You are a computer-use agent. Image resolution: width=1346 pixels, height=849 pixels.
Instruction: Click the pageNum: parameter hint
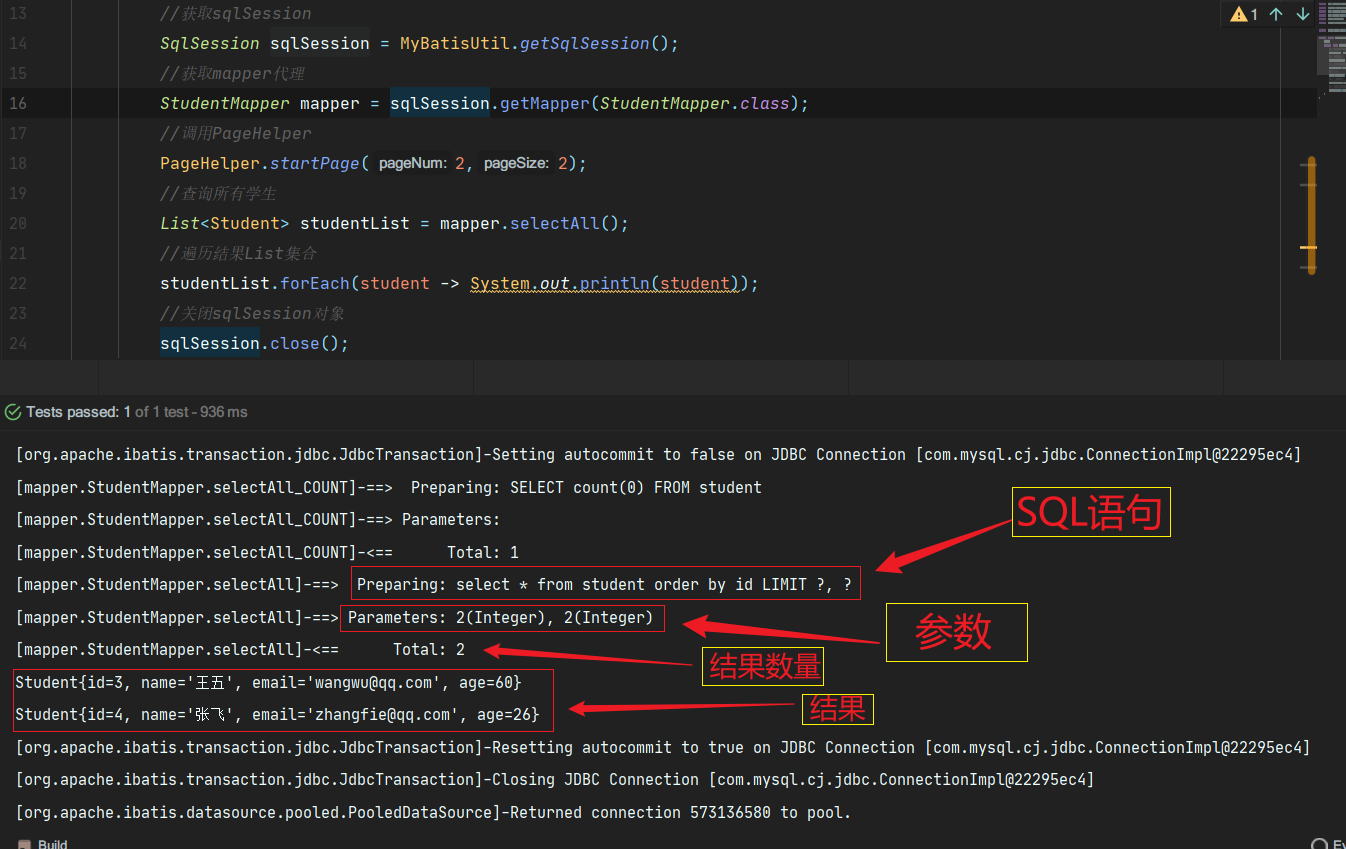point(412,164)
